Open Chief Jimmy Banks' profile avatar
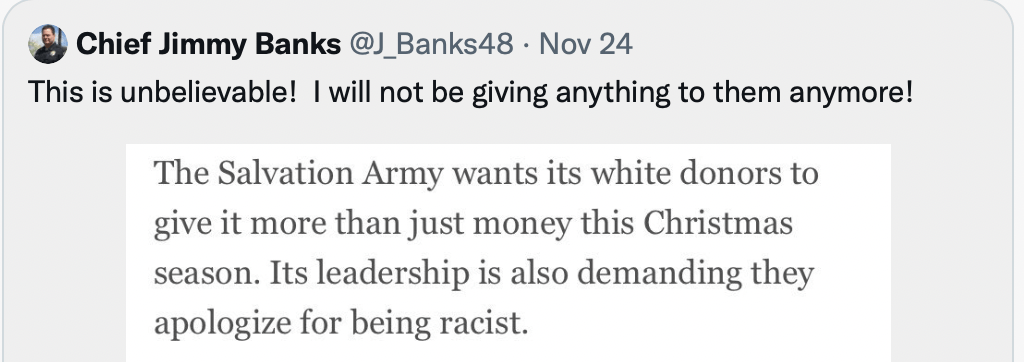The width and height of the screenshot is (1024, 362). pos(48,44)
